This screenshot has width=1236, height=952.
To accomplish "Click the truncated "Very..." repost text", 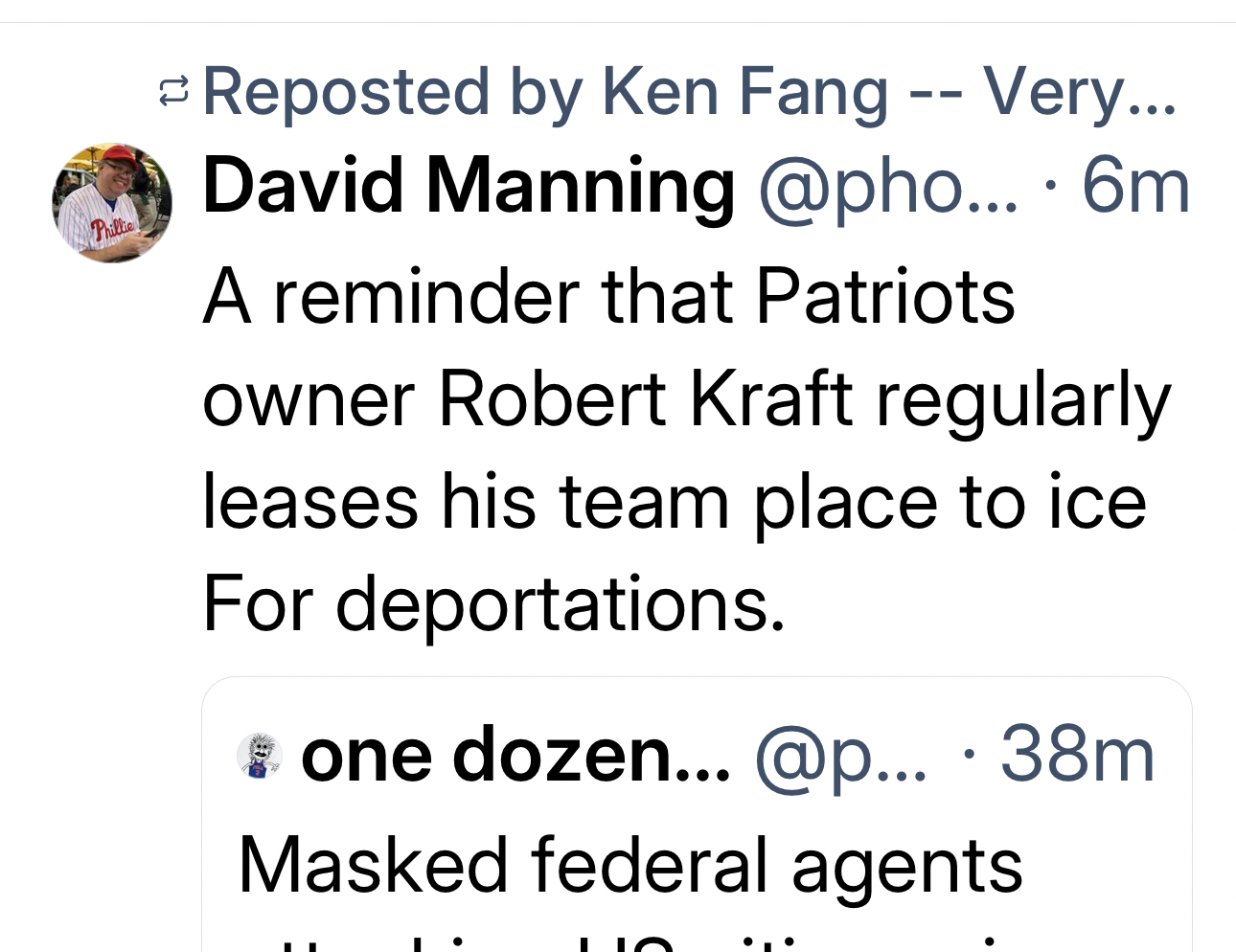I will [x=1080, y=92].
